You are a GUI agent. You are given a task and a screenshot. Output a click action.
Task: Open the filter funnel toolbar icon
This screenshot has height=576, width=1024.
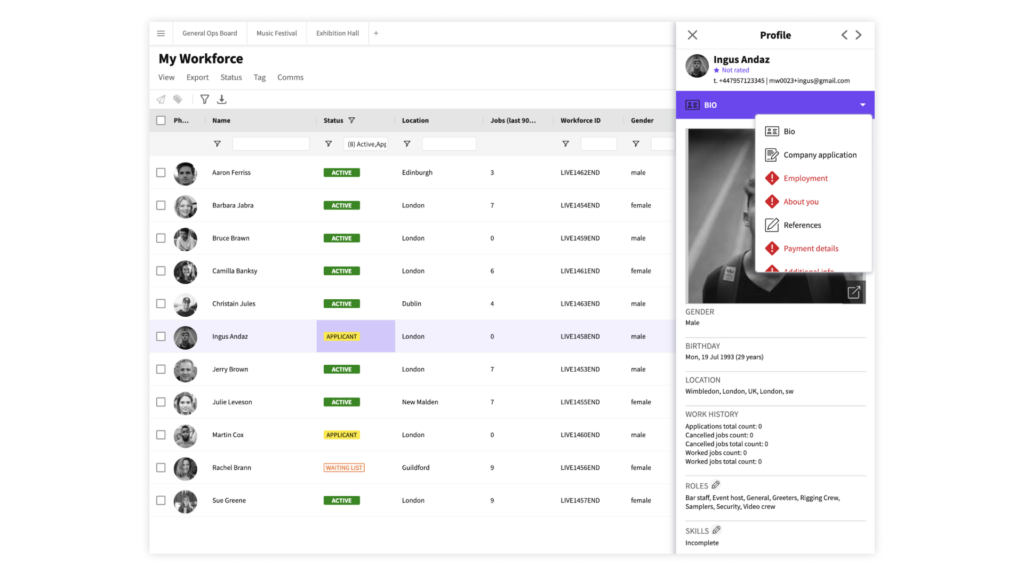click(204, 99)
